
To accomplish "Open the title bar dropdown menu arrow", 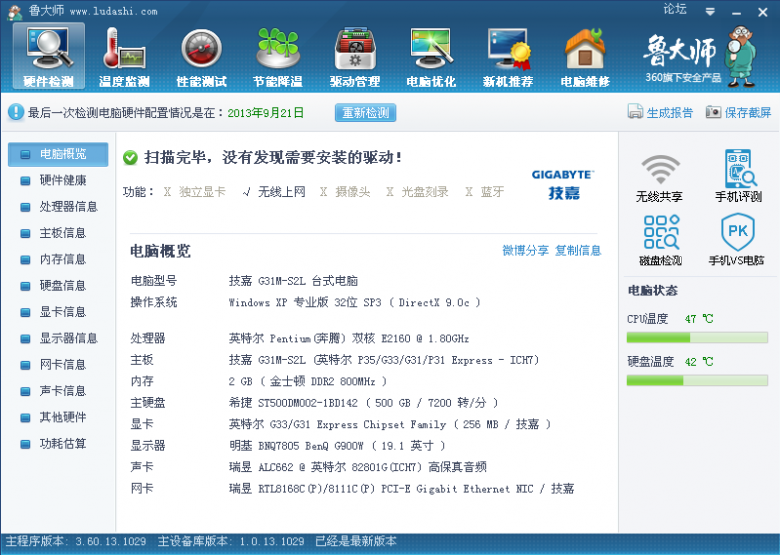I will tap(710, 11).
